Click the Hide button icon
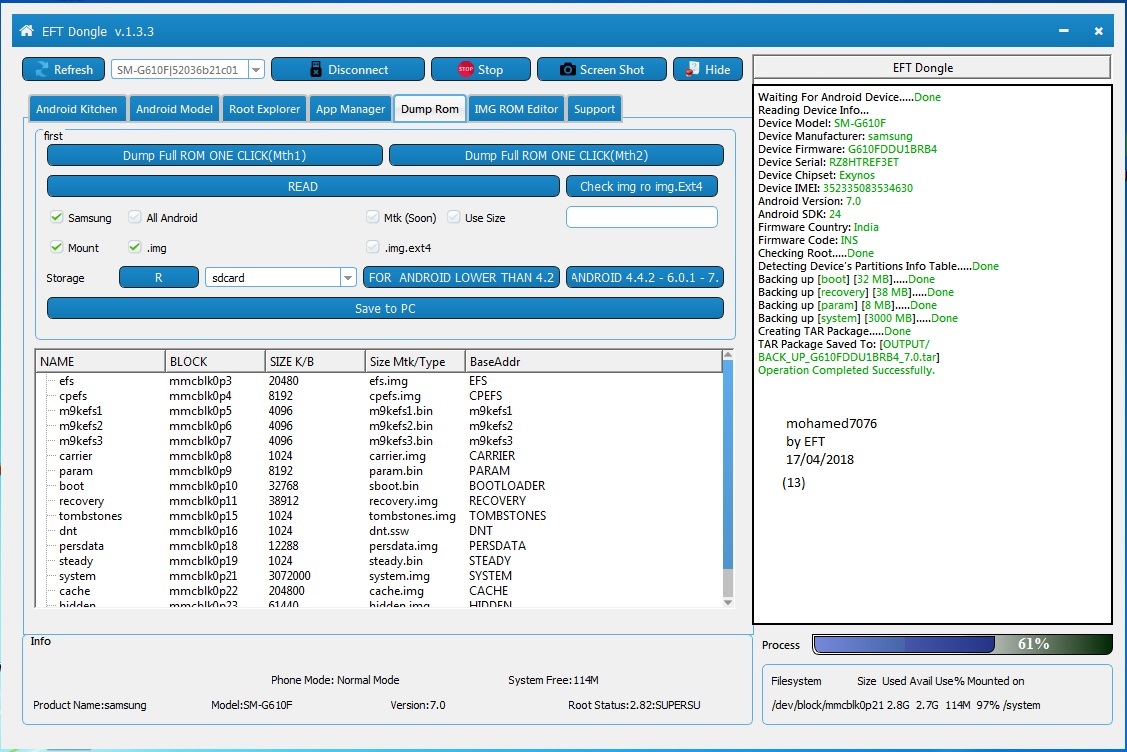Viewport: 1127px width, 752px height. tap(692, 69)
